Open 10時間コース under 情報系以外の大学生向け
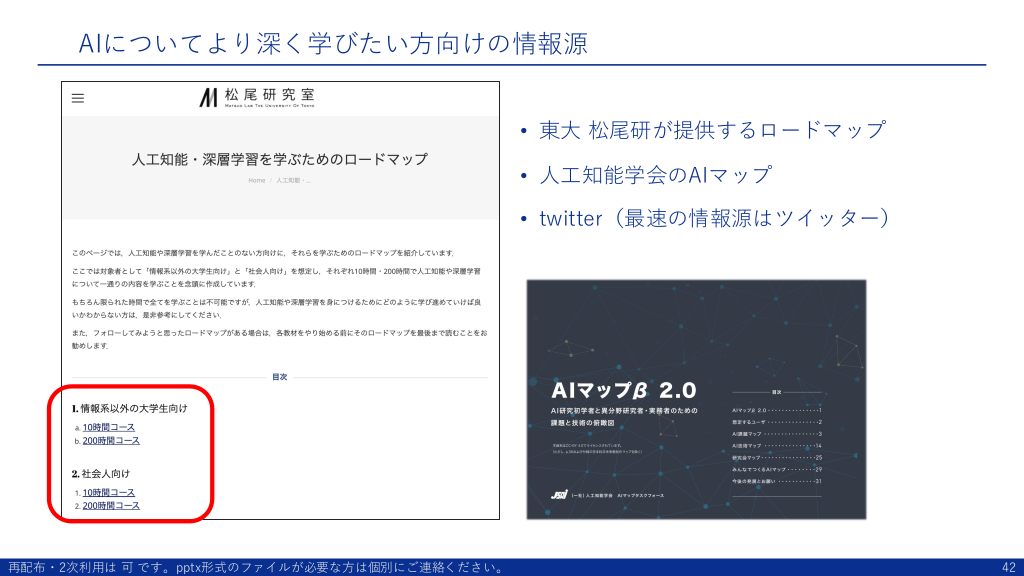Screen dimensions: 1024x576 coord(108,427)
